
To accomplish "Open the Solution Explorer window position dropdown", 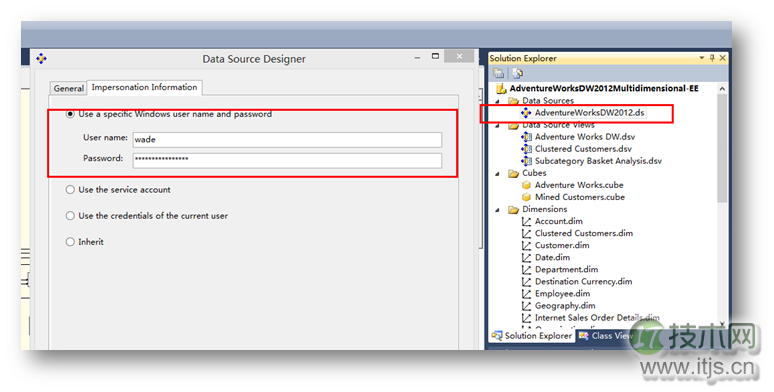I will coord(701,58).
